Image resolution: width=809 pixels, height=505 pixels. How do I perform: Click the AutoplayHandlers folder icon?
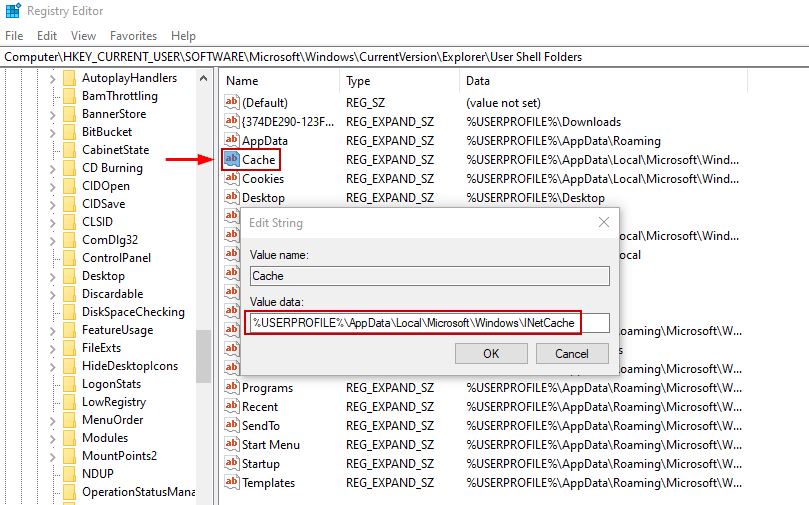pyautogui.click(x=69, y=78)
